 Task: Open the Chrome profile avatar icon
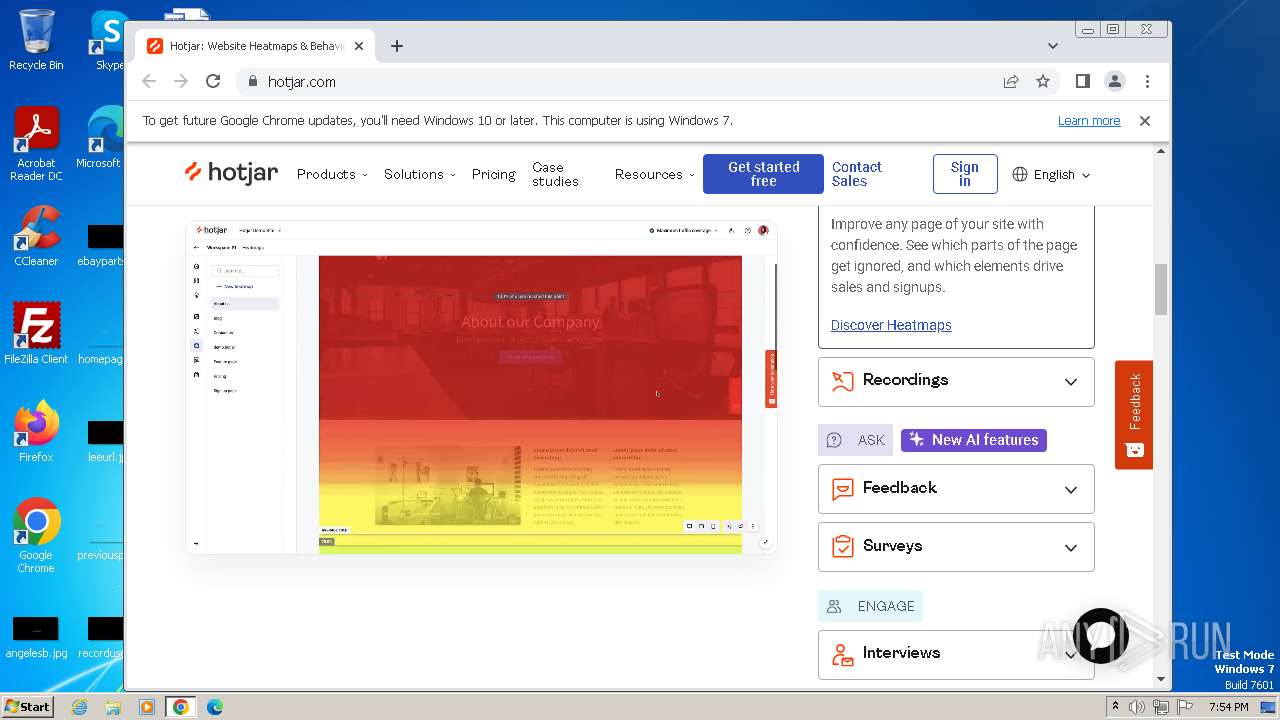tap(1115, 81)
